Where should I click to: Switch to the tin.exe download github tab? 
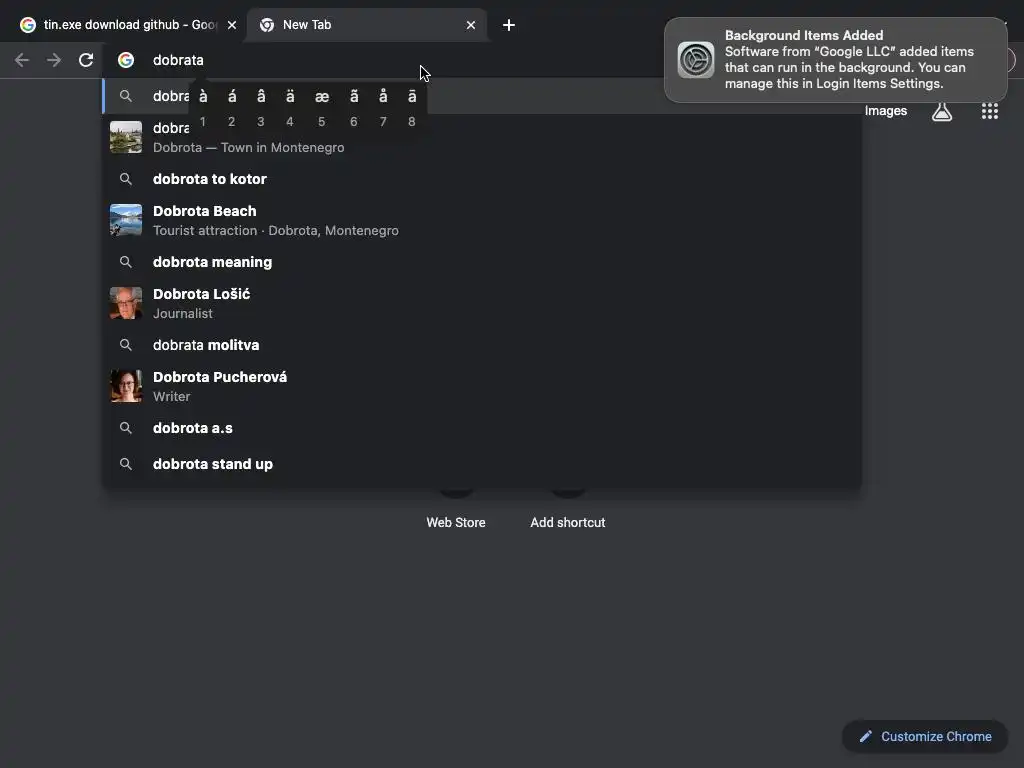127,25
